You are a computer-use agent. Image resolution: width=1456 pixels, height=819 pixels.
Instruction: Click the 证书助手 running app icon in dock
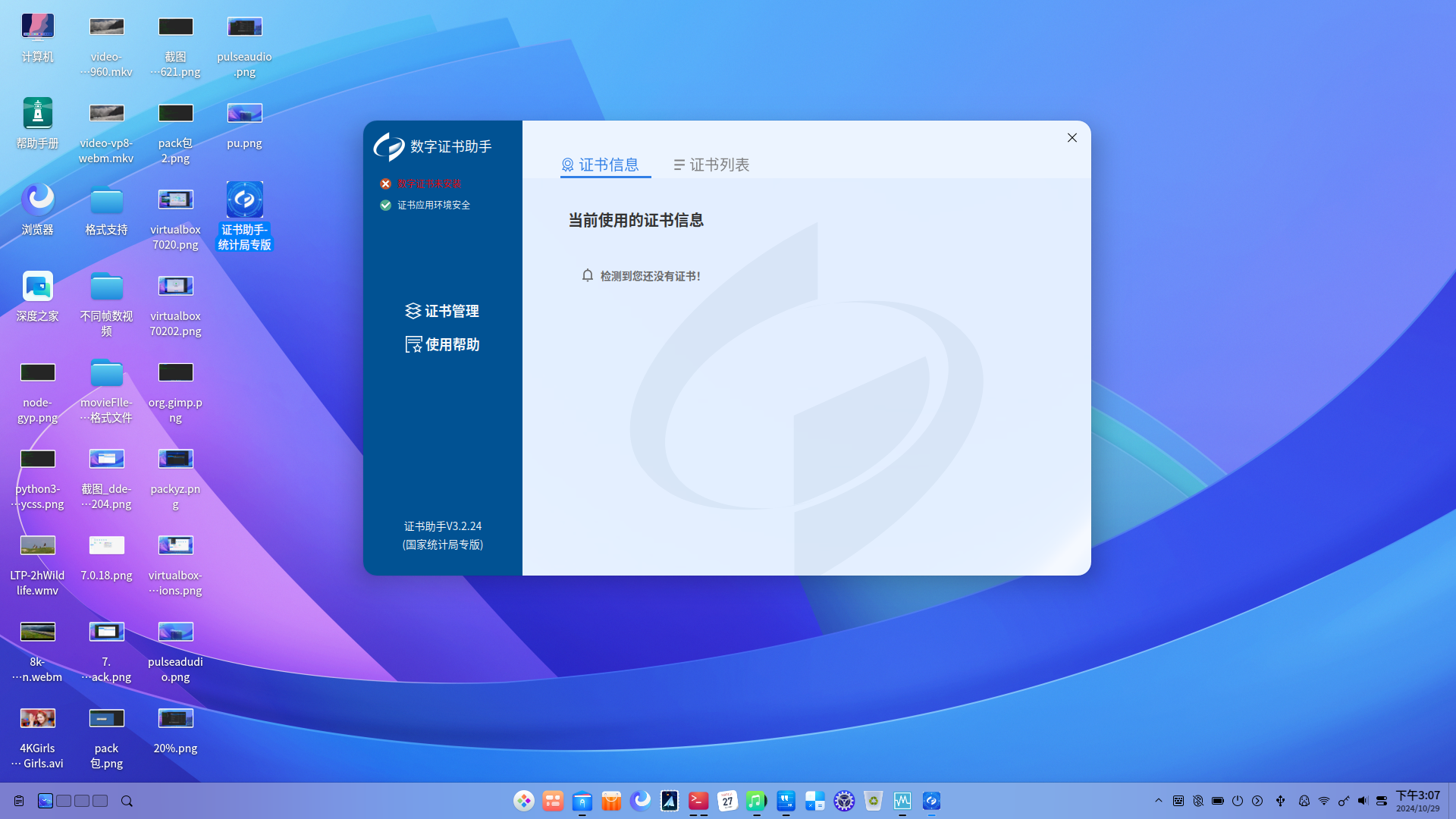931,801
